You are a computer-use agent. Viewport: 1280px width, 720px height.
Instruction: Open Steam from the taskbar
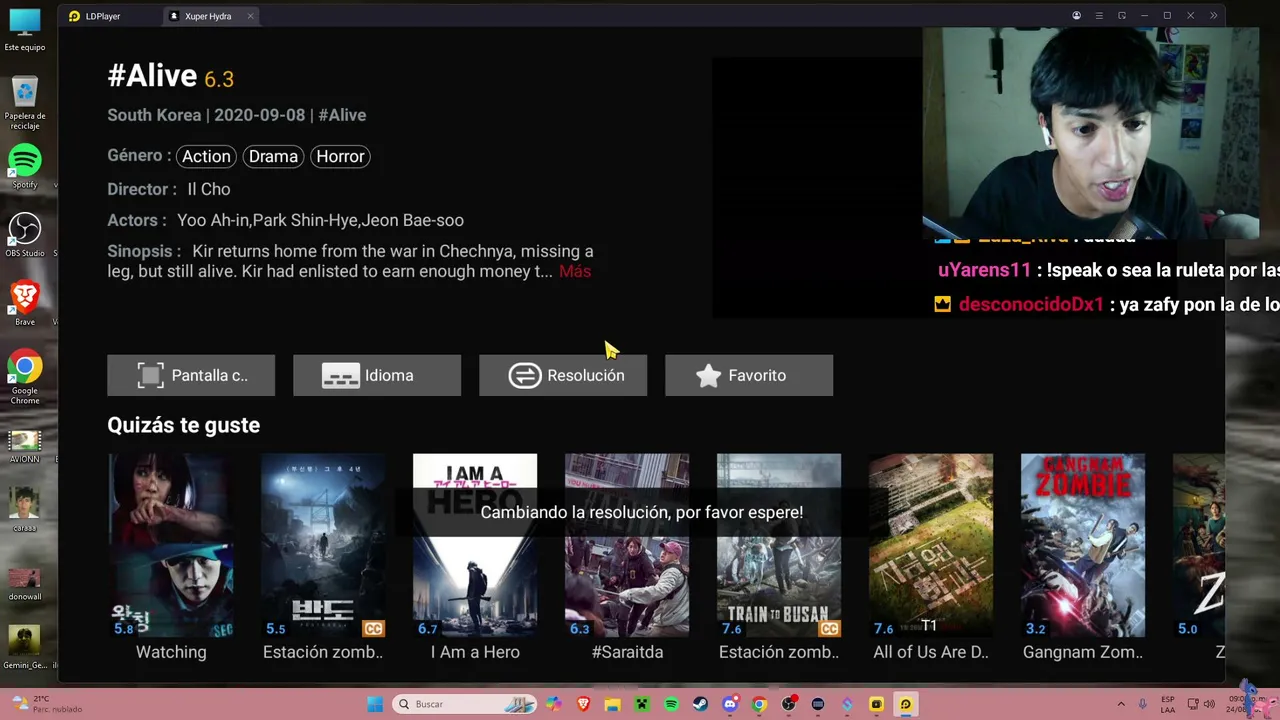tap(701, 704)
